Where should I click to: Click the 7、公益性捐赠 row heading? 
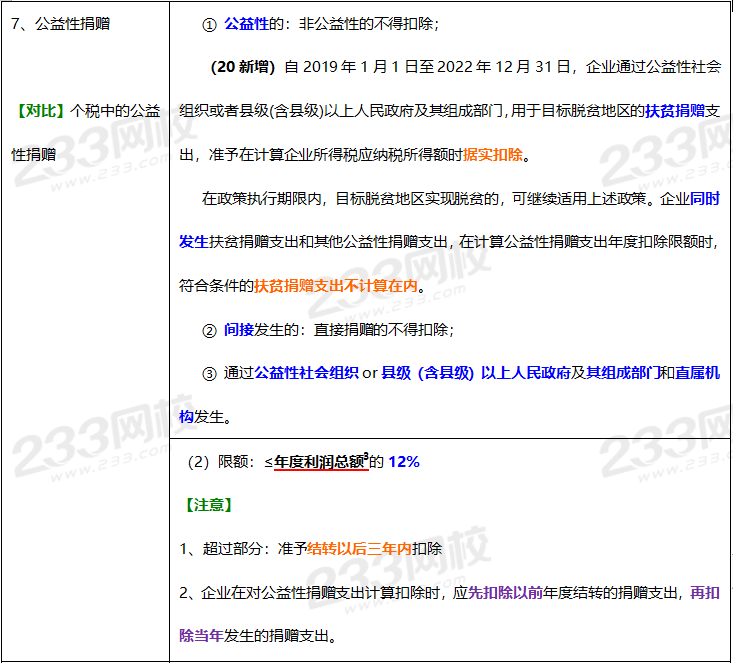coord(59,24)
